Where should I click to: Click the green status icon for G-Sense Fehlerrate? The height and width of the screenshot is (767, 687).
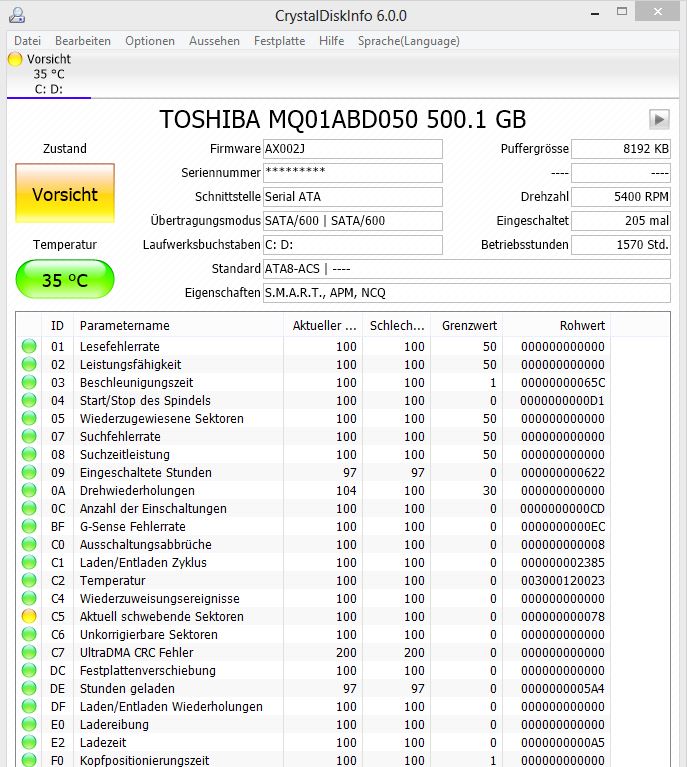(x=29, y=526)
